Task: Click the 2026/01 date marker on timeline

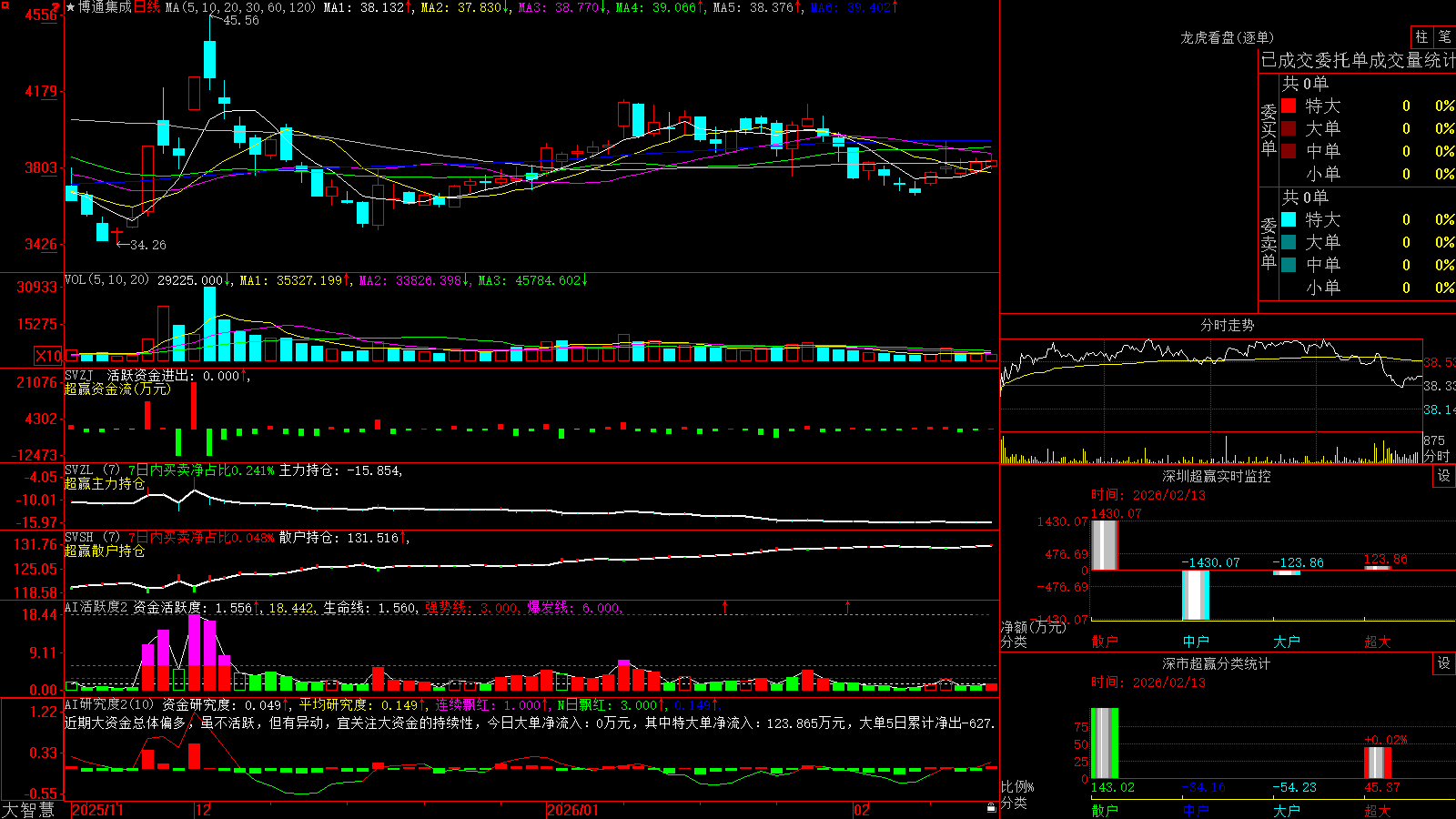Action: pos(573,810)
